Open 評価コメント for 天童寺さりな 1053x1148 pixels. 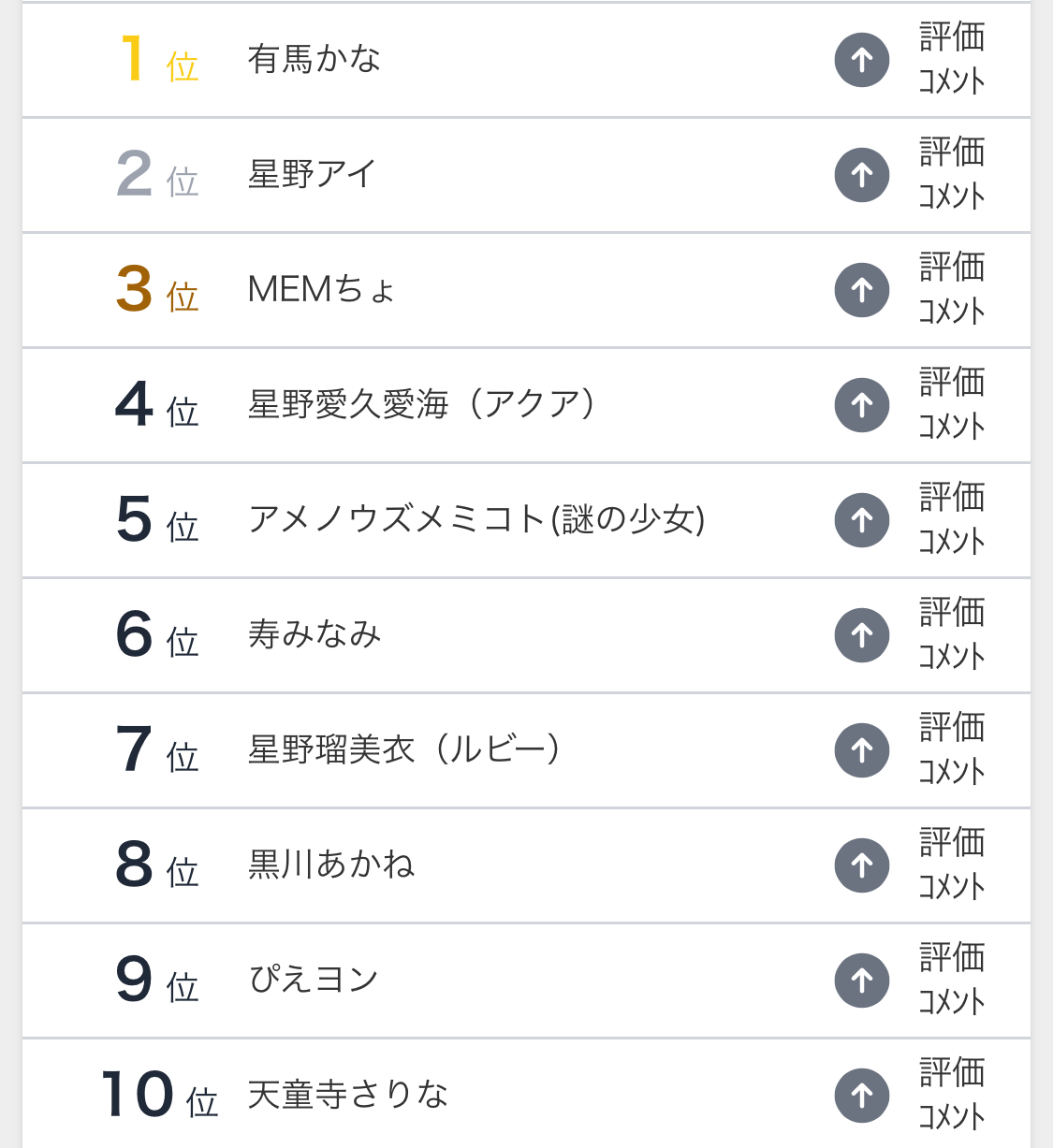coord(951,1096)
